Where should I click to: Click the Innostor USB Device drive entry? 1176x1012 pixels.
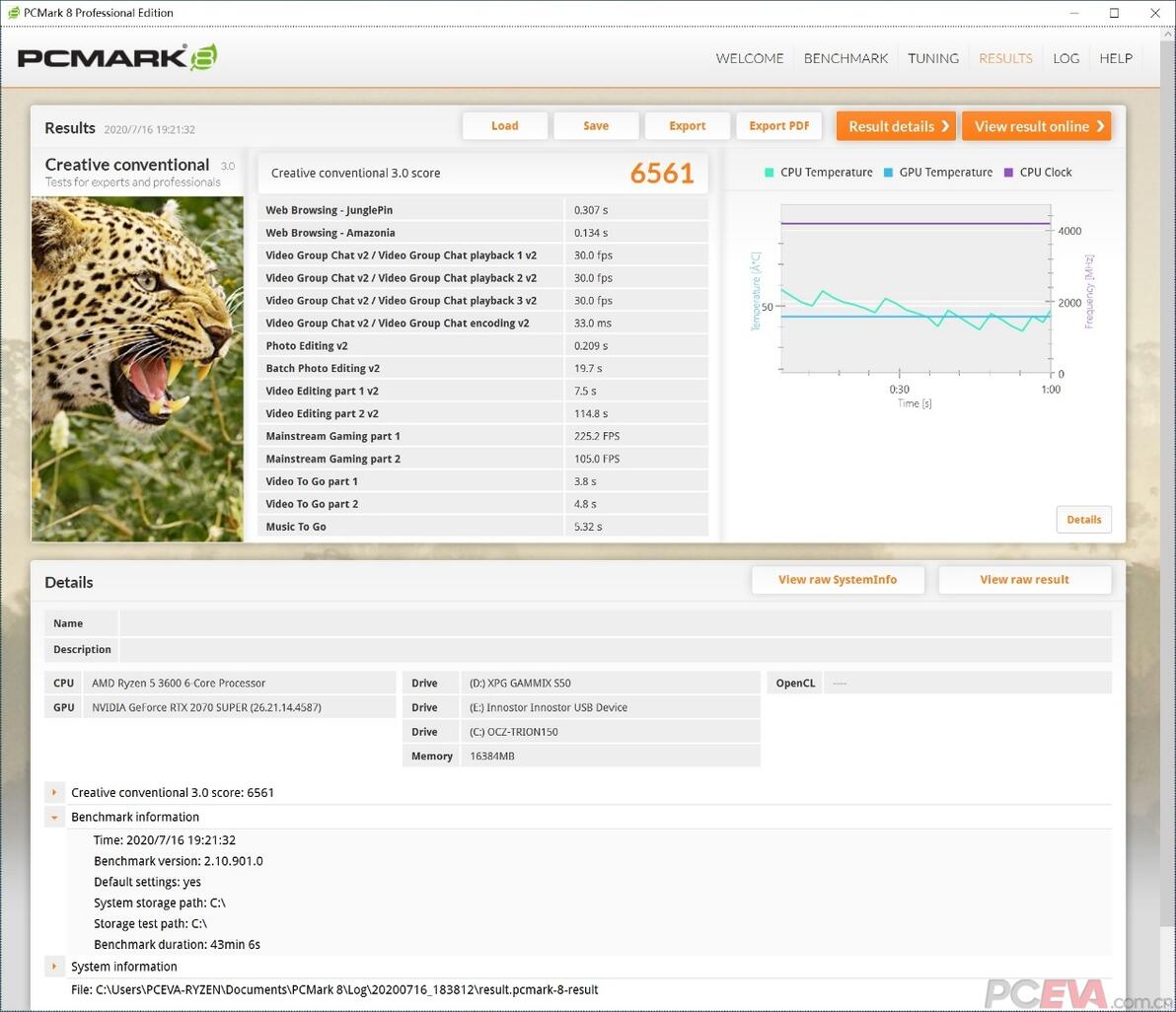549,707
